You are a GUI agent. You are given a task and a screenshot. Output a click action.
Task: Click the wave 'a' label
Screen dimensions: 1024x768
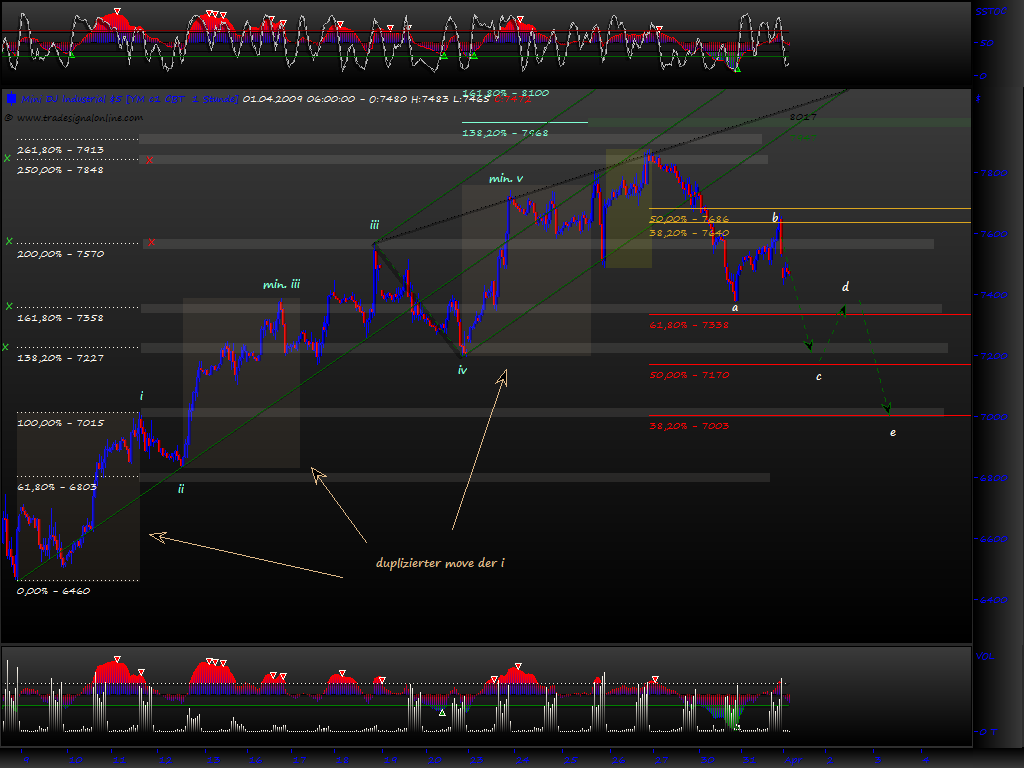point(735,308)
